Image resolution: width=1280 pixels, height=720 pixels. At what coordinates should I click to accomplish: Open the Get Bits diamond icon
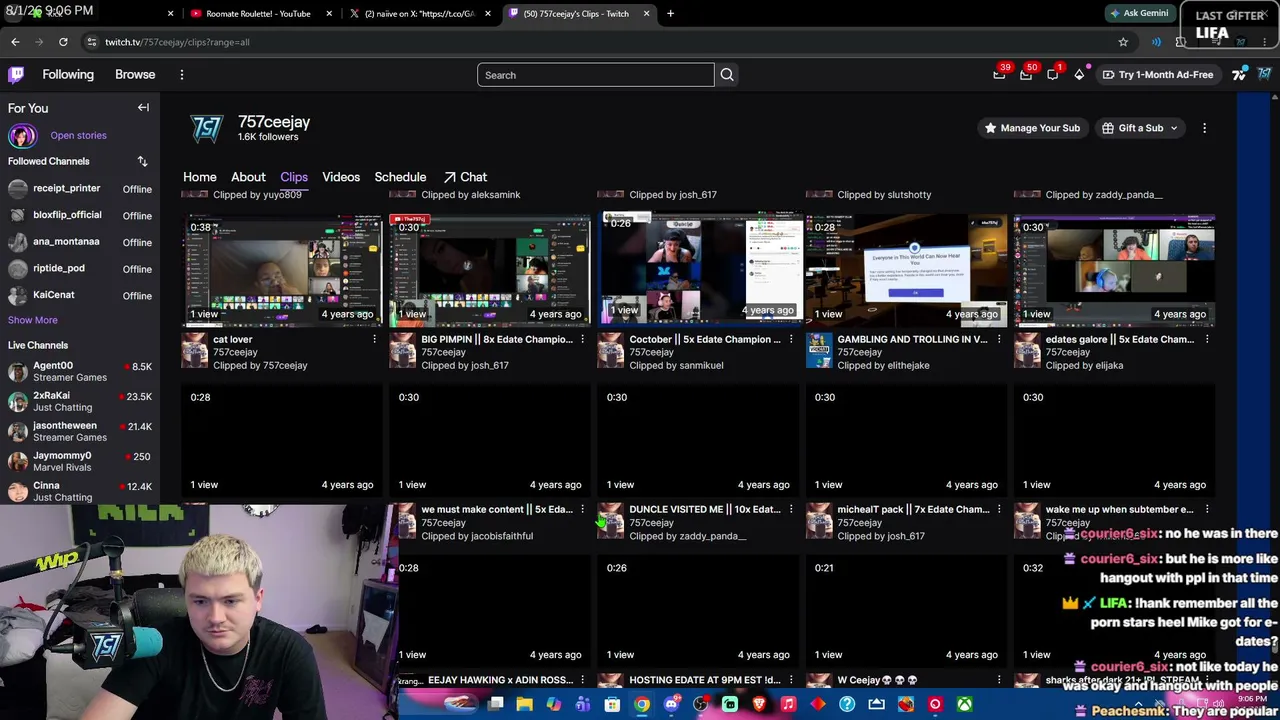click(1079, 74)
